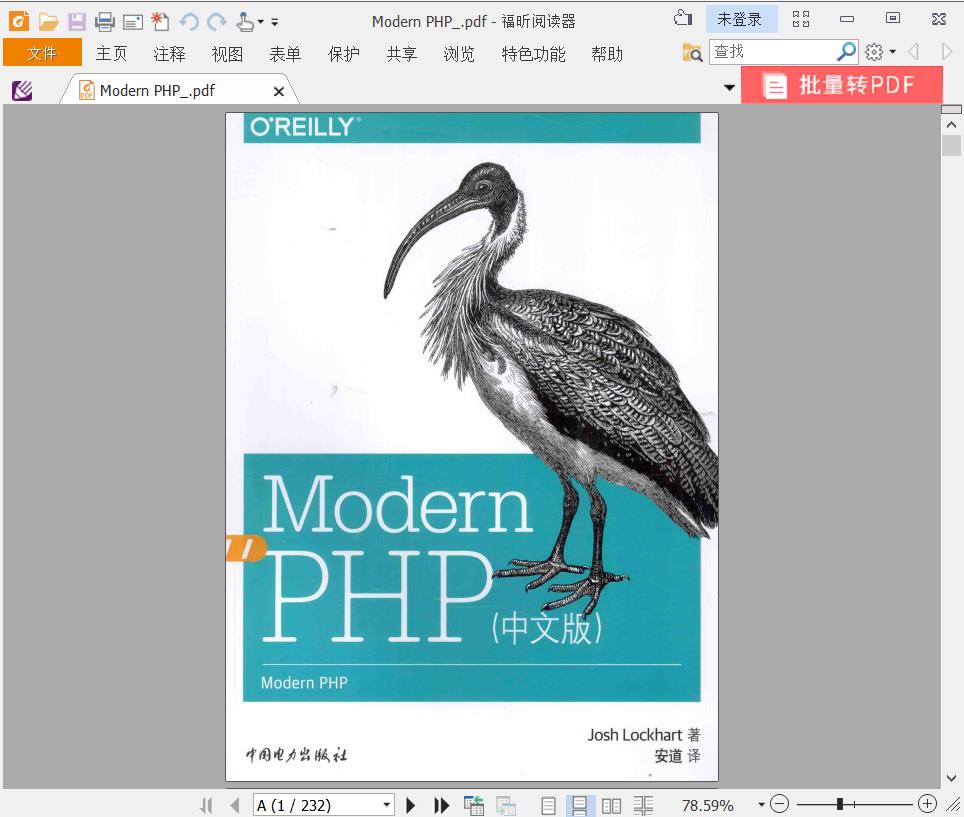Switch to continuous facing view mode
Image resolution: width=964 pixels, height=817 pixels.
(x=644, y=805)
